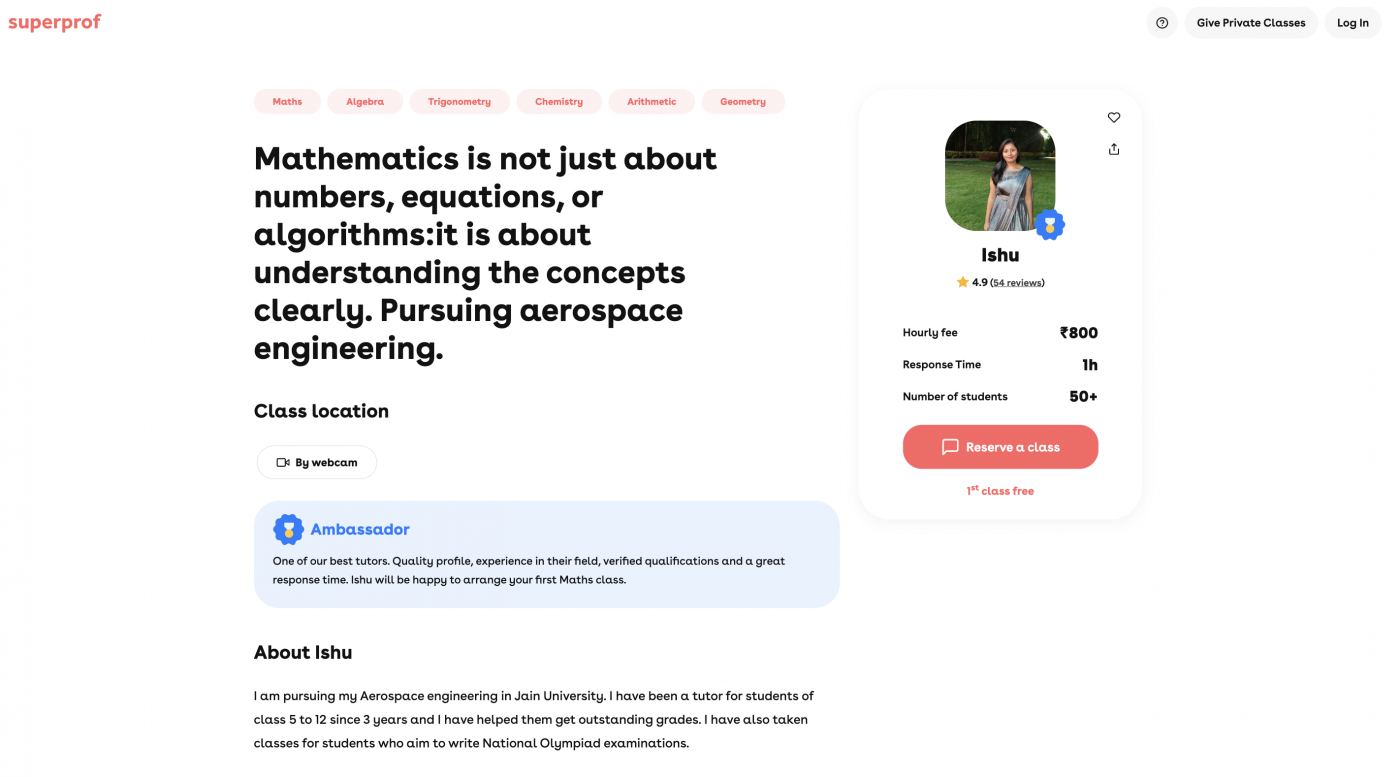Open the Trigonometry subject tag
Image resolution: width=1400 pixels, height=777 pixels.
459,102
